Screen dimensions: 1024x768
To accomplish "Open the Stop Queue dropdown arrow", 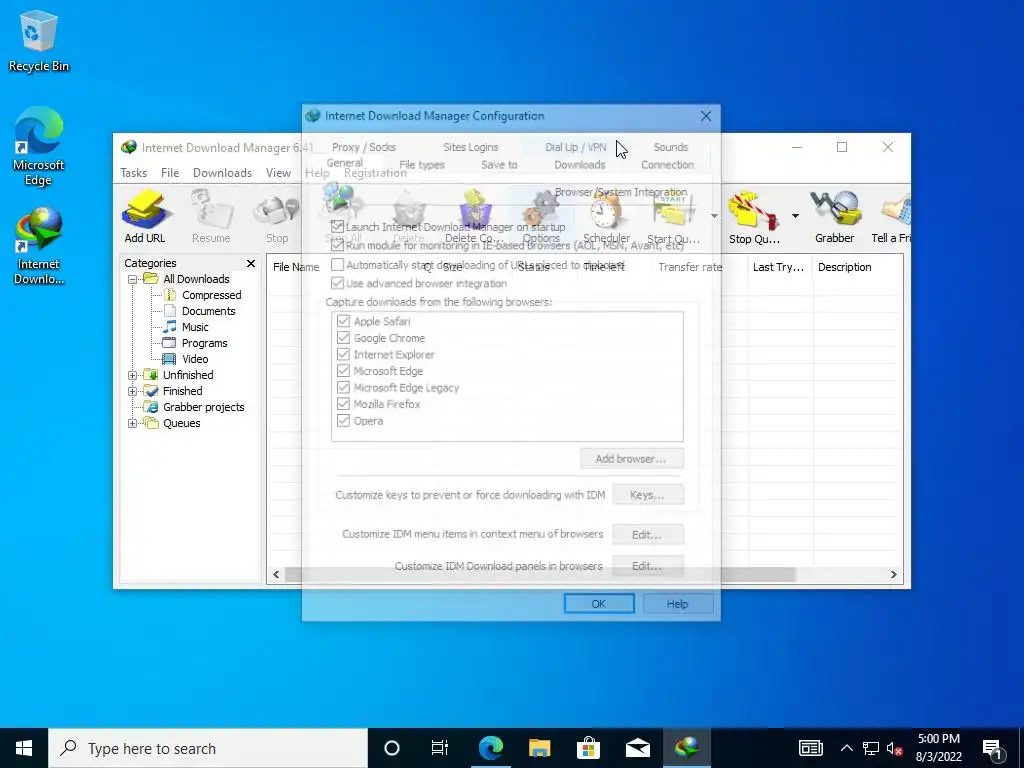I will (795, 216).
